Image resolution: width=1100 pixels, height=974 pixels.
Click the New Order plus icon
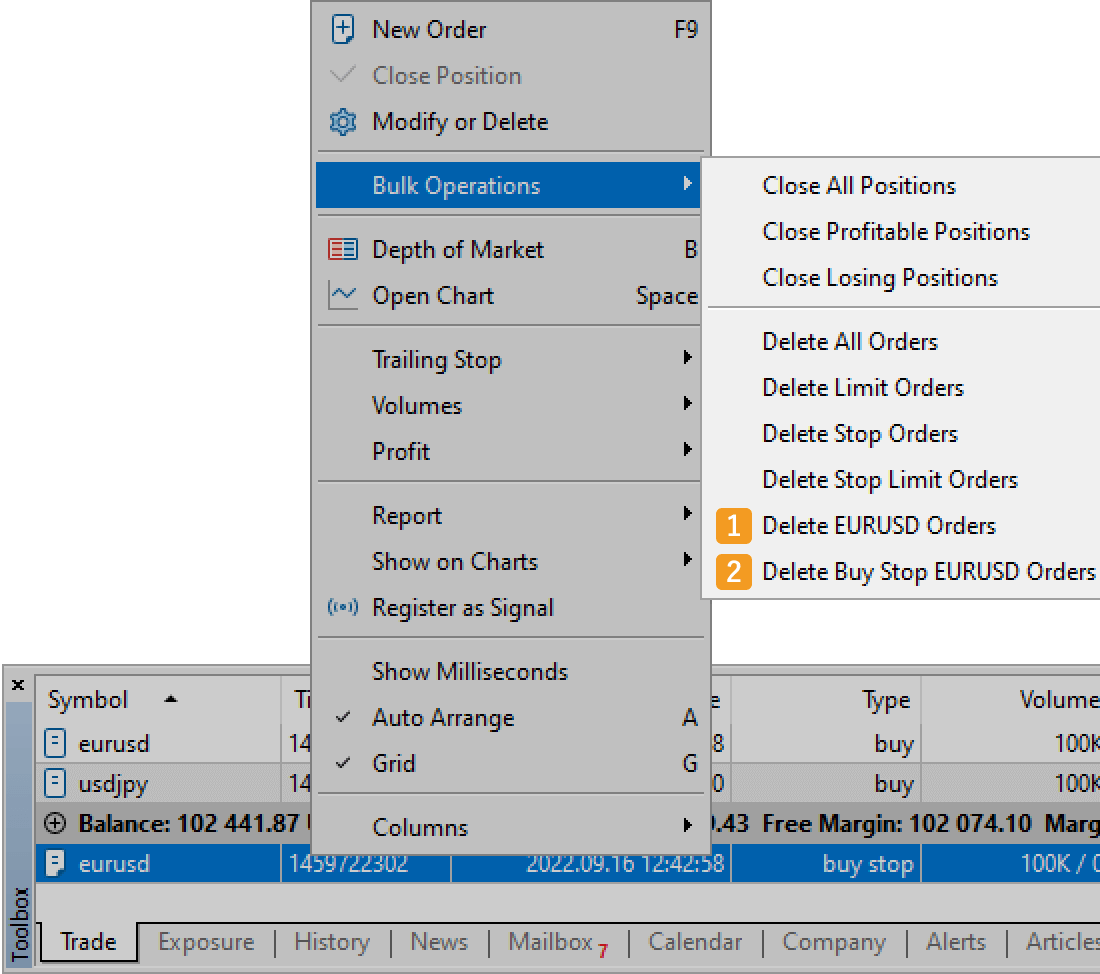coord(342,30)
